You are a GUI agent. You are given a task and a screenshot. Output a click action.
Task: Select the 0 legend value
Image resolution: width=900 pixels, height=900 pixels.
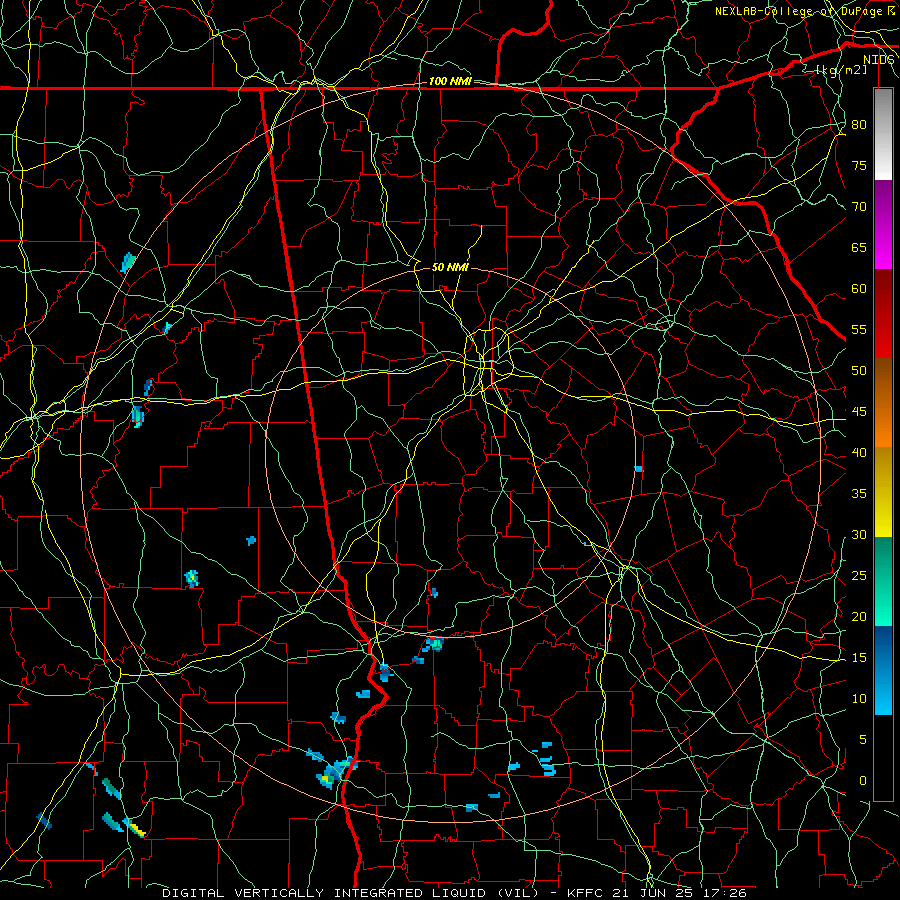tap(863, 781)
